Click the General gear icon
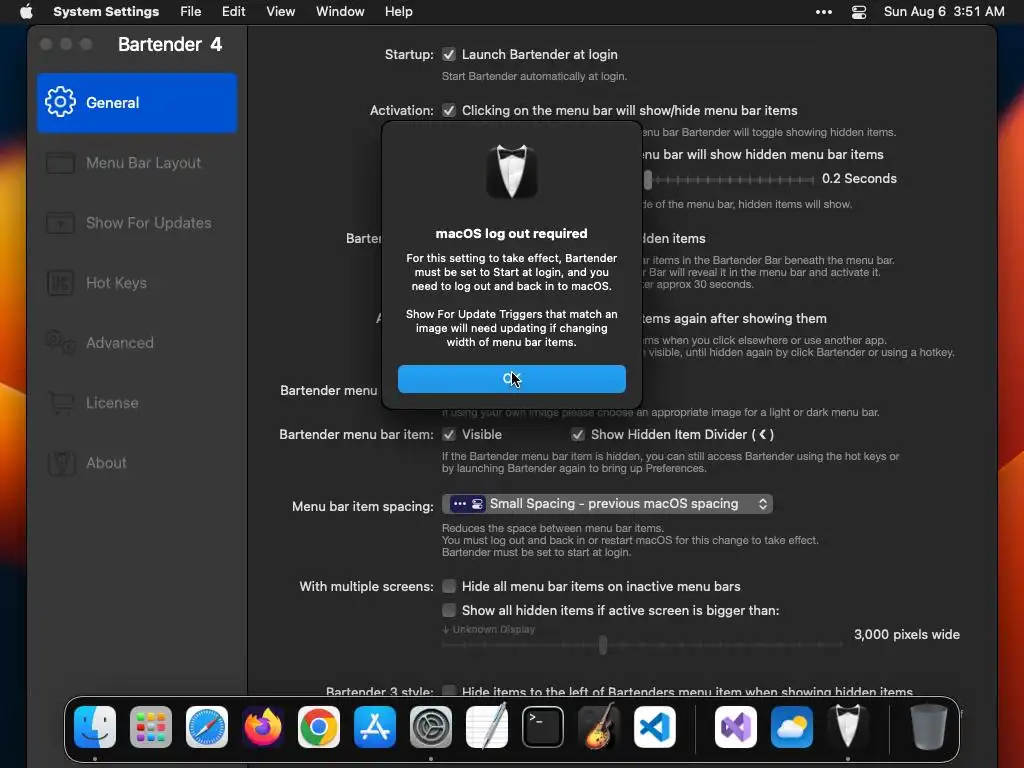The image size is (1024, 768). 60,102
